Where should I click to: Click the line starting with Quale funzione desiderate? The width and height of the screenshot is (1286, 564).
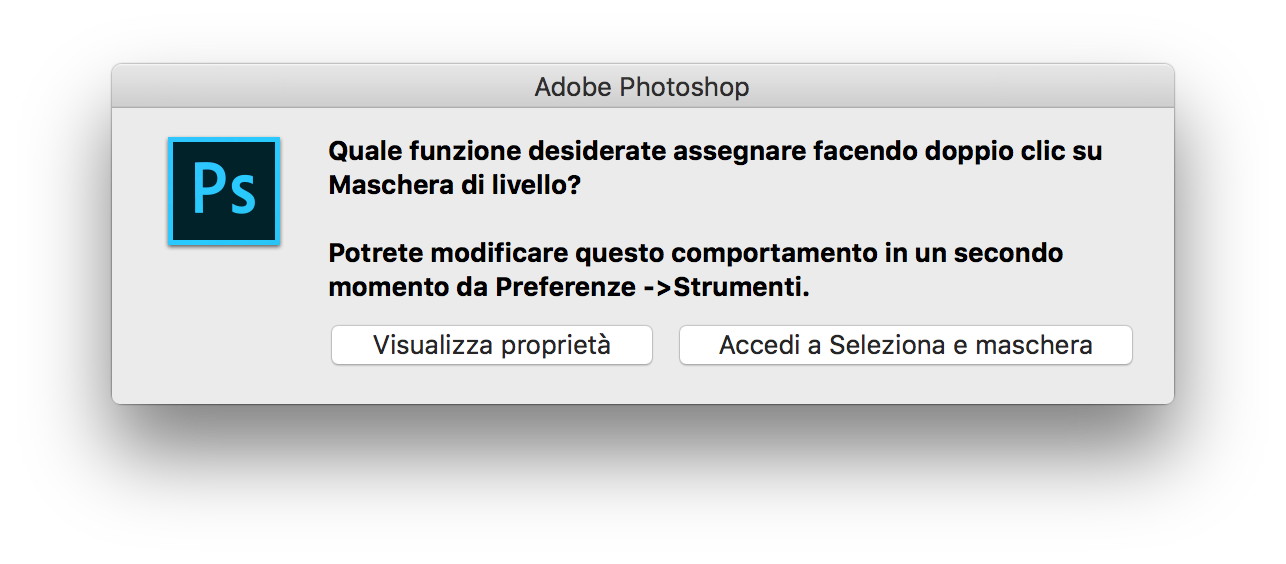(x=715, y=152)
